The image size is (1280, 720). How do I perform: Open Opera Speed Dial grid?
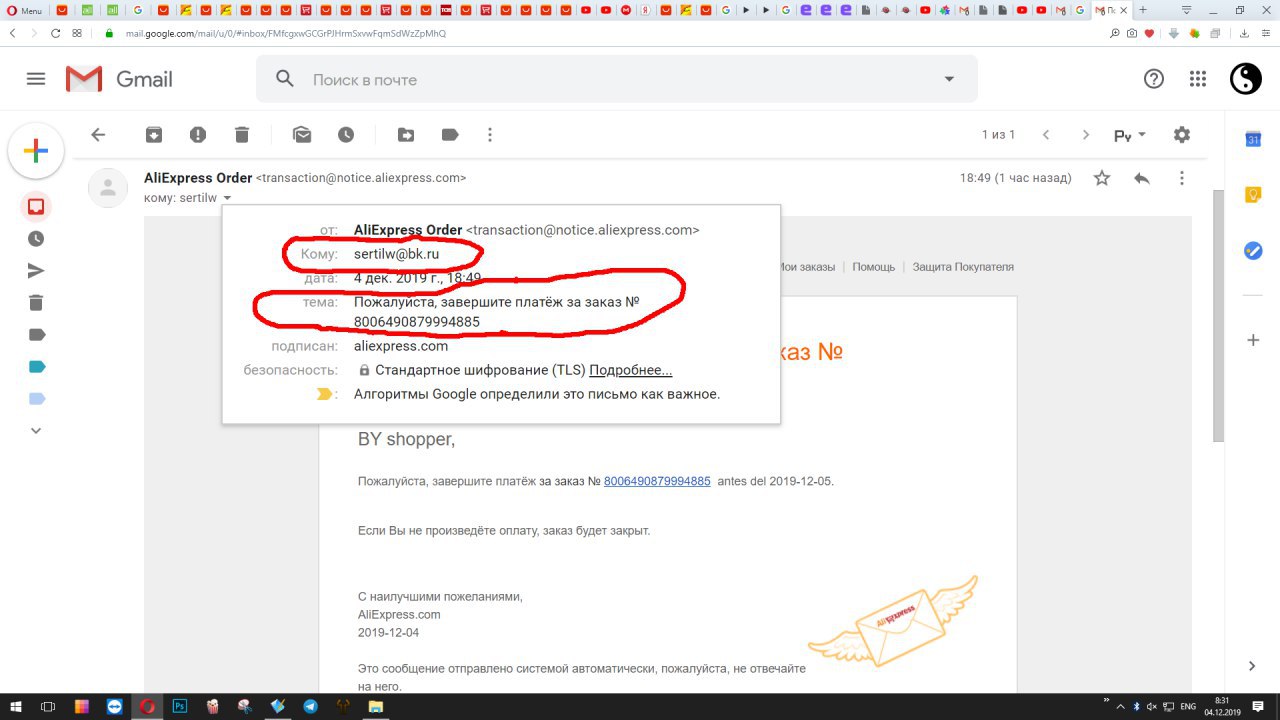(x=77, y=33)
